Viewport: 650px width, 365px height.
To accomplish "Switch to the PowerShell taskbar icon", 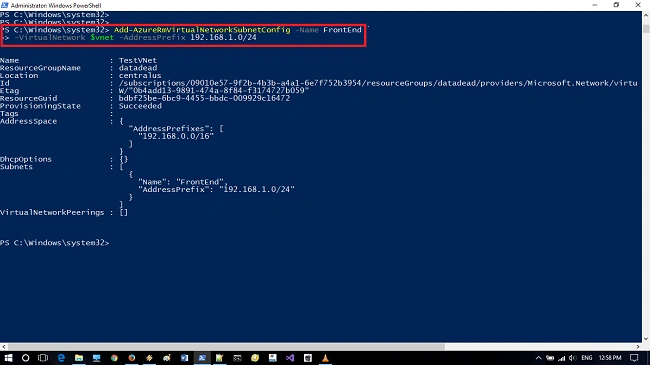I will click(x=202, y=358).
